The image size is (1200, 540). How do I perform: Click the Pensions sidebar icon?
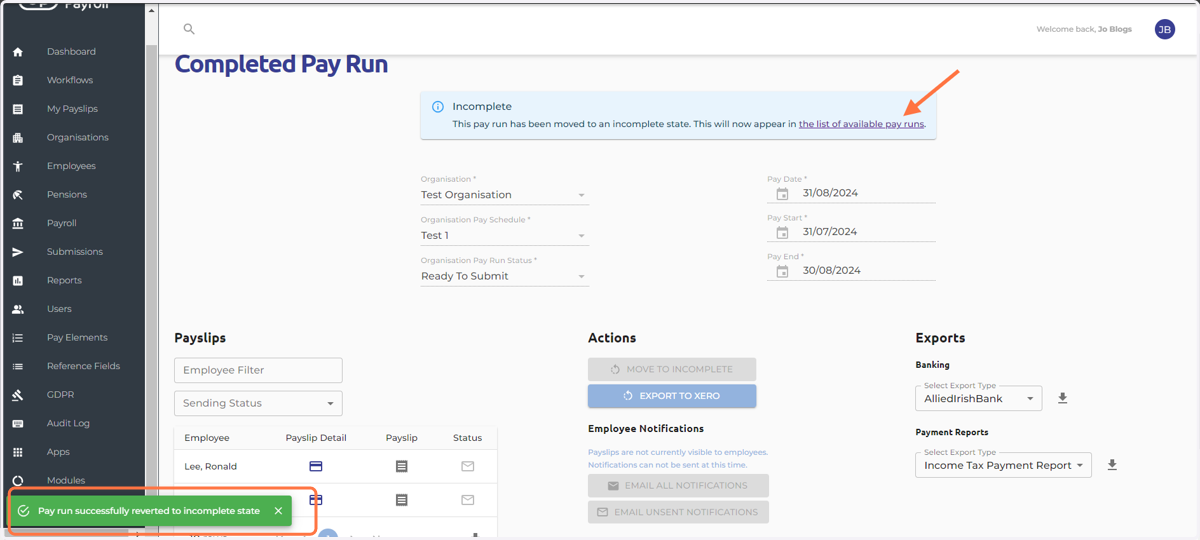(18, 195)
